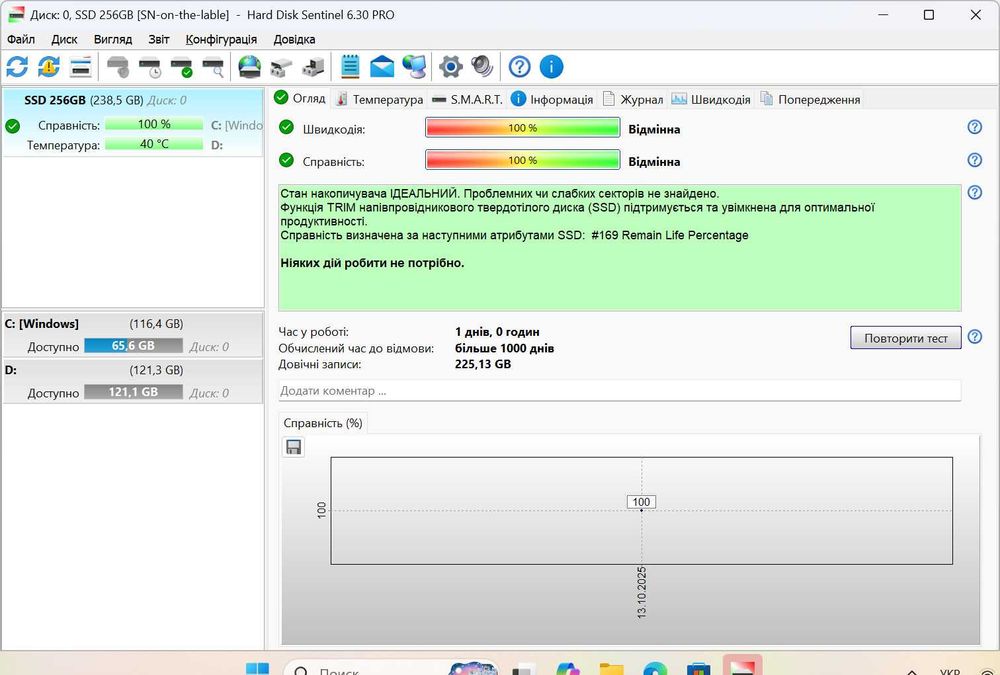Open the Файл menu
The image size is (1000, 675).
pos(21,39)
